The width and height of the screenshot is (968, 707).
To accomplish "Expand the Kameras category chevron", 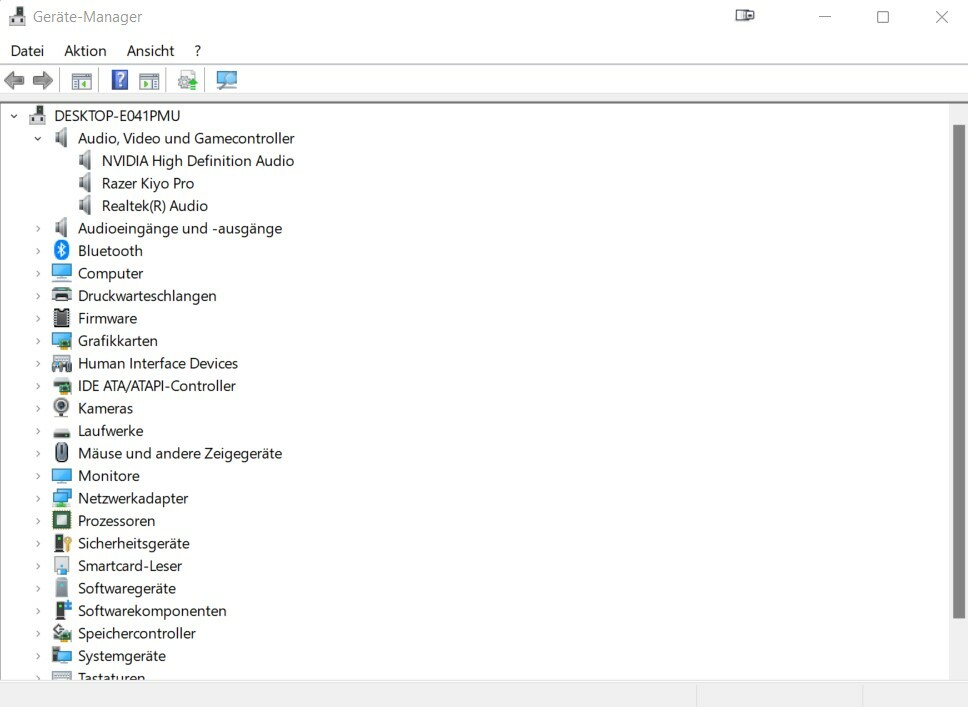I will tap(38, 408).
